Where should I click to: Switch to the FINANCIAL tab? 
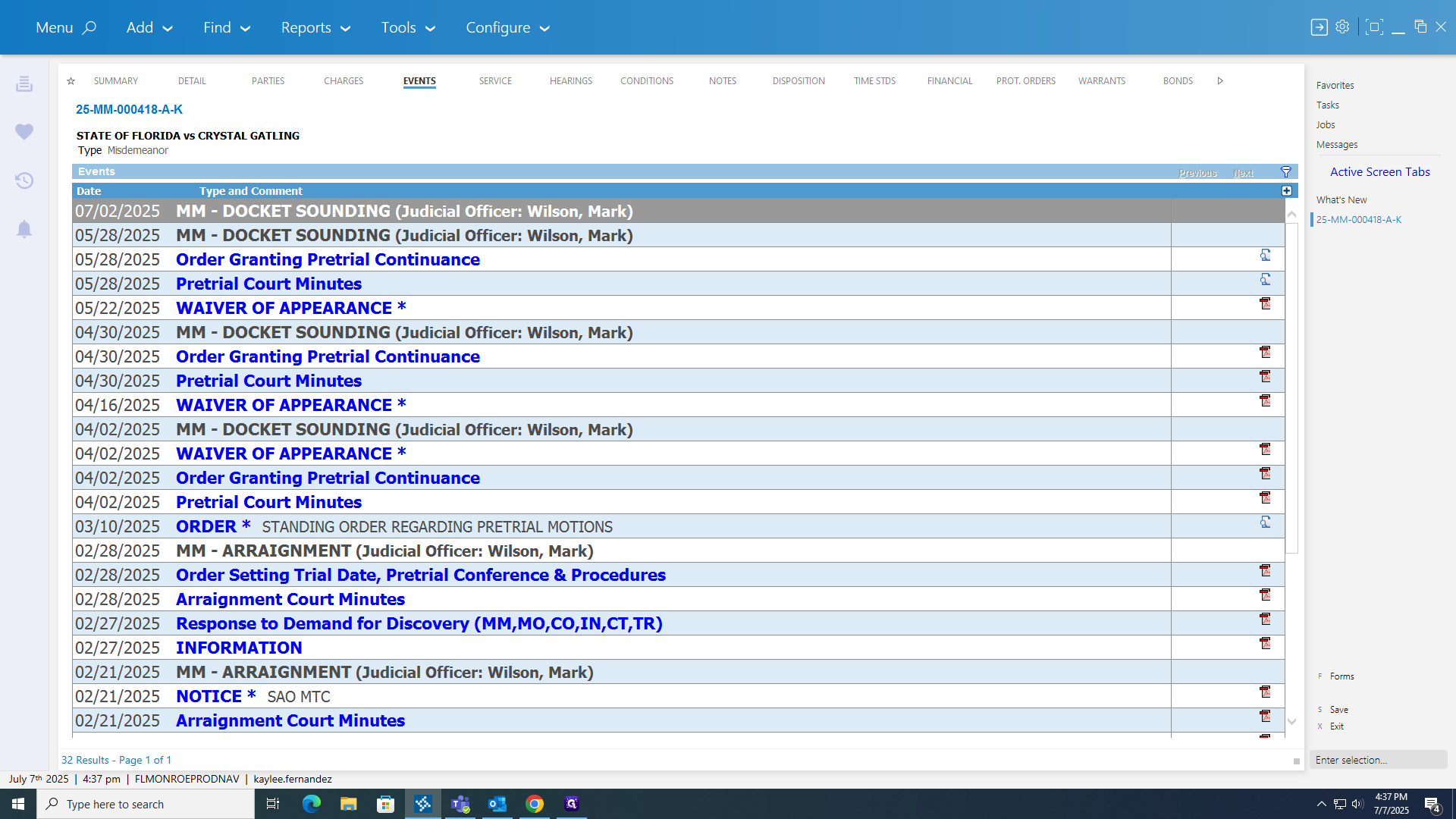point(949,80)
